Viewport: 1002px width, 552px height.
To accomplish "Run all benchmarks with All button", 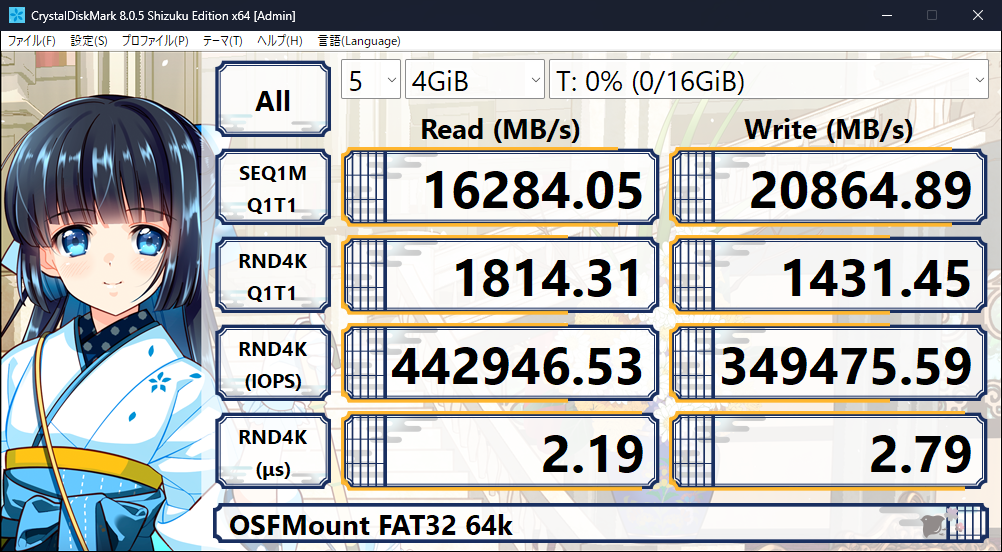I will [x=273, y=100].
